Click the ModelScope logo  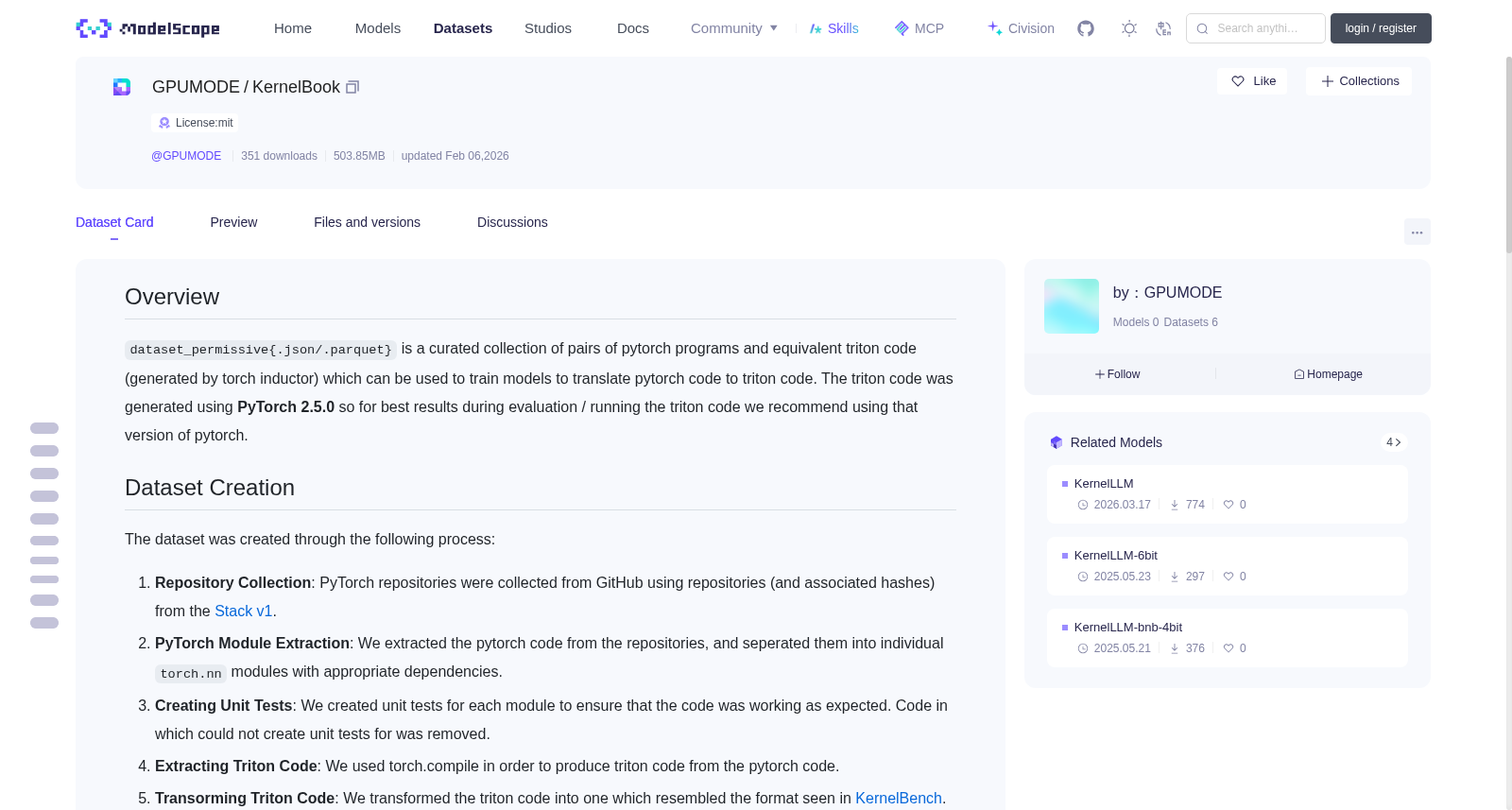point(147,28)
